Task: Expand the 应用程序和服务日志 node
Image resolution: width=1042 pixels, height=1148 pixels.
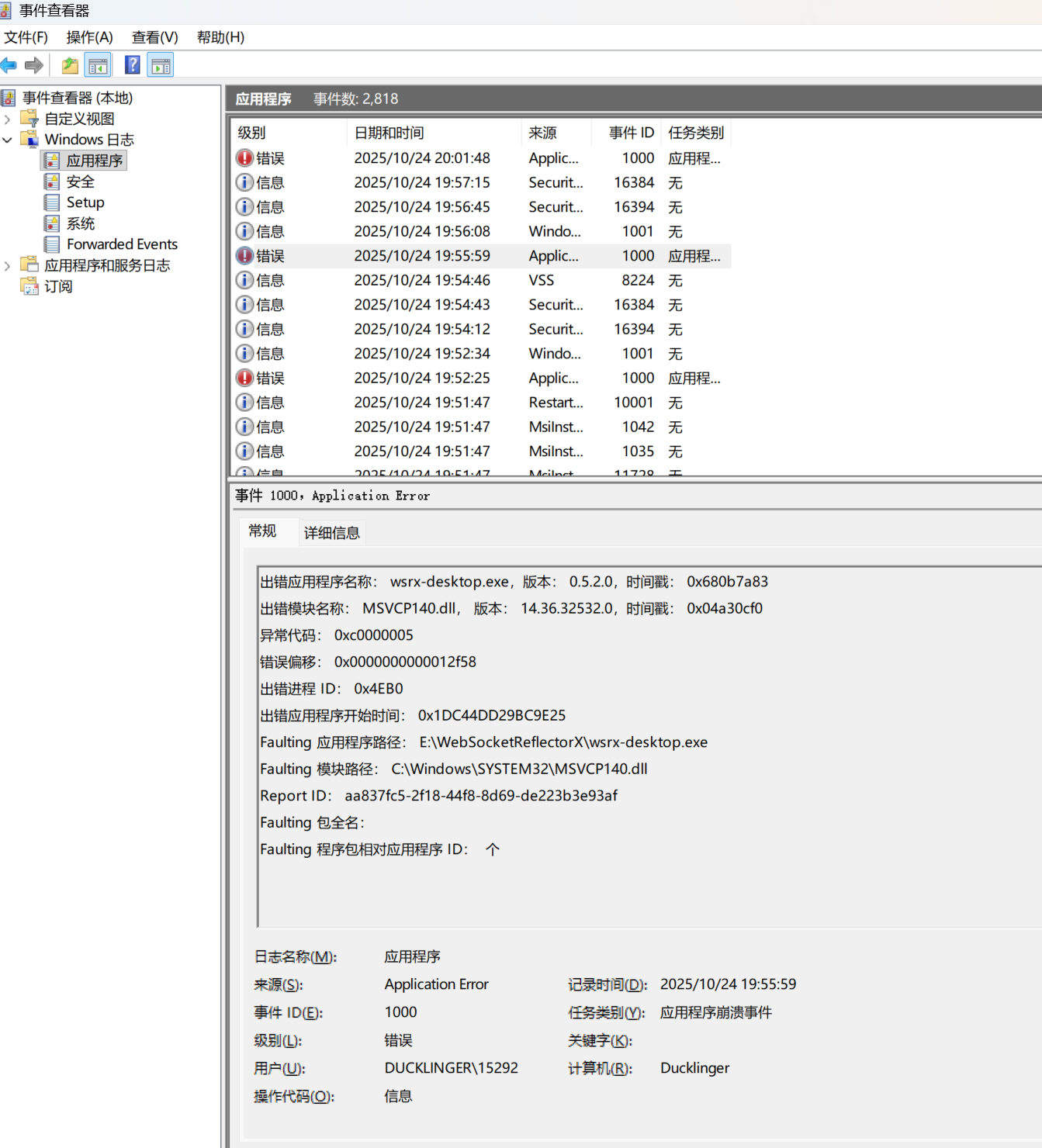Action: pyautogui.click(x=8, y=265)
